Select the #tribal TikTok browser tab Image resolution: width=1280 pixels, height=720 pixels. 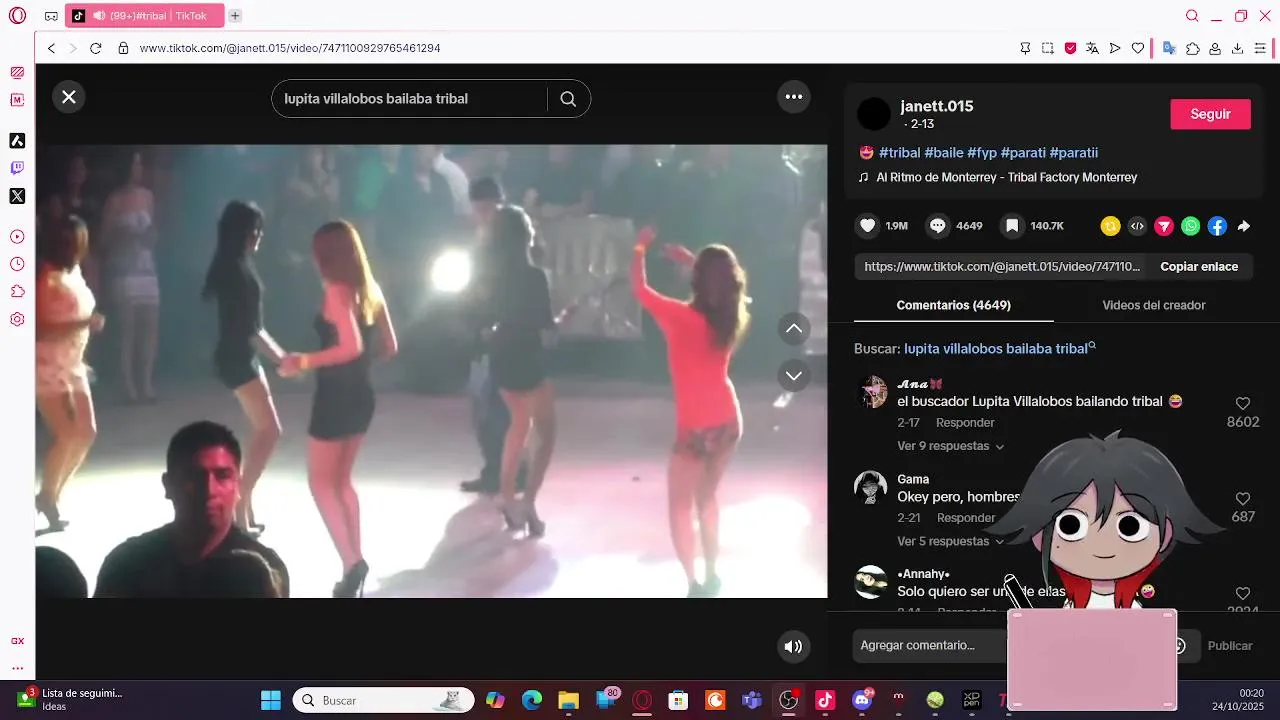click(x=144, y=16)
